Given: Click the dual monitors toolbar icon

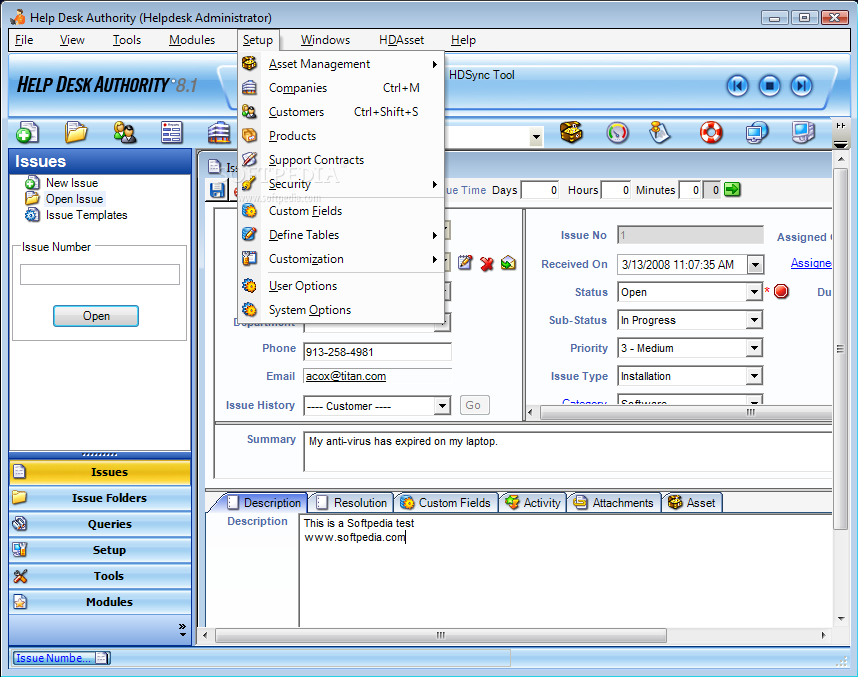Looking at the screenshot, I should (757, 132).
